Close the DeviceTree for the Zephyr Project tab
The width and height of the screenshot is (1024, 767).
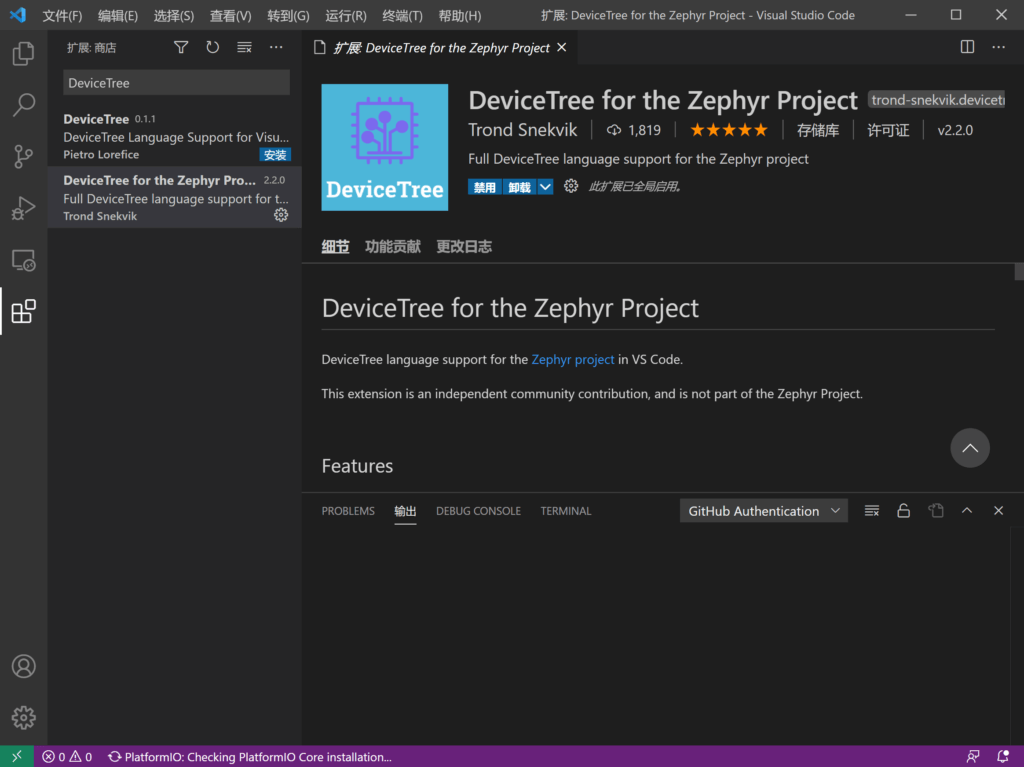(x=562, y=47)
